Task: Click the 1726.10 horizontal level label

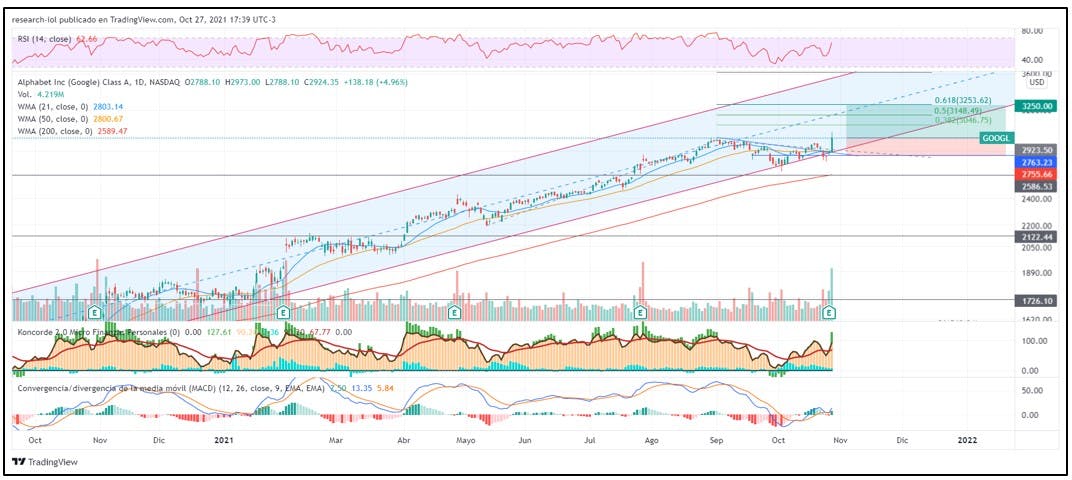Action: click(x=1037, y=300)
